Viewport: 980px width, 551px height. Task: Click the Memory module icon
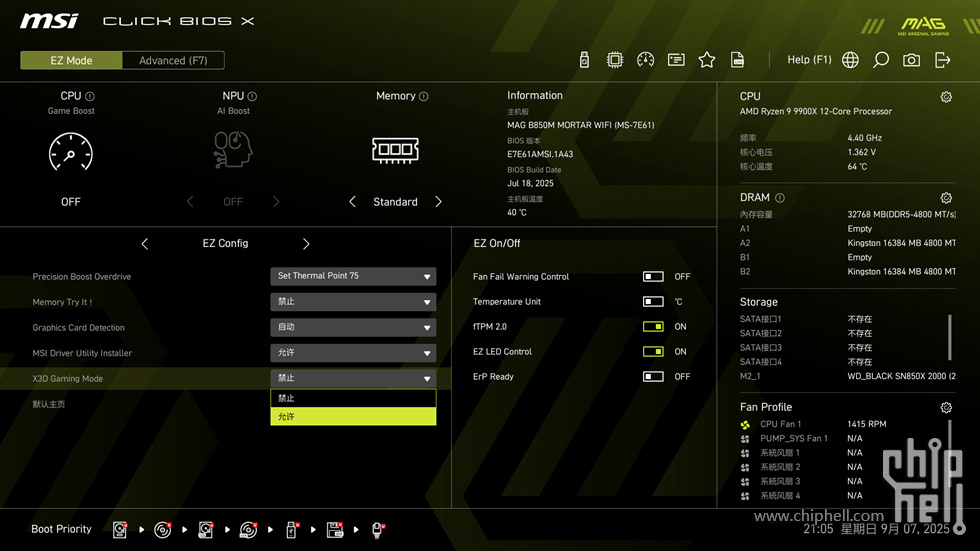[395, 150]
